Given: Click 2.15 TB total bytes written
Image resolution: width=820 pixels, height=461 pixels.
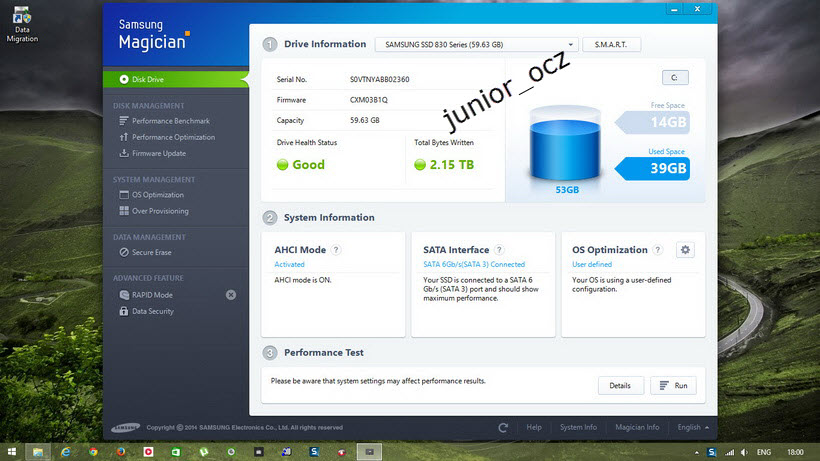Looking at the screenshot, I should click(x=445, y=165).
